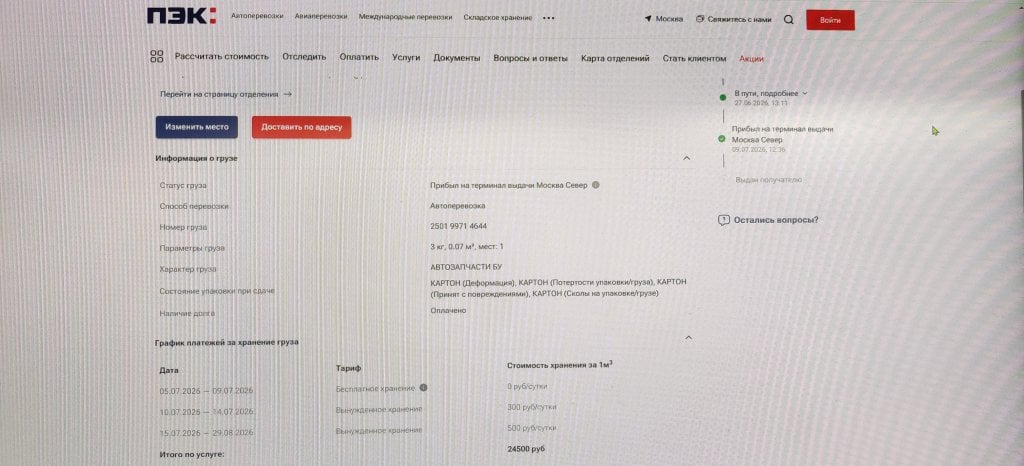Click the Выдан получателю tracking step
The height and width of the screenshot is (466, 1024).
click(x=769, y=179)
